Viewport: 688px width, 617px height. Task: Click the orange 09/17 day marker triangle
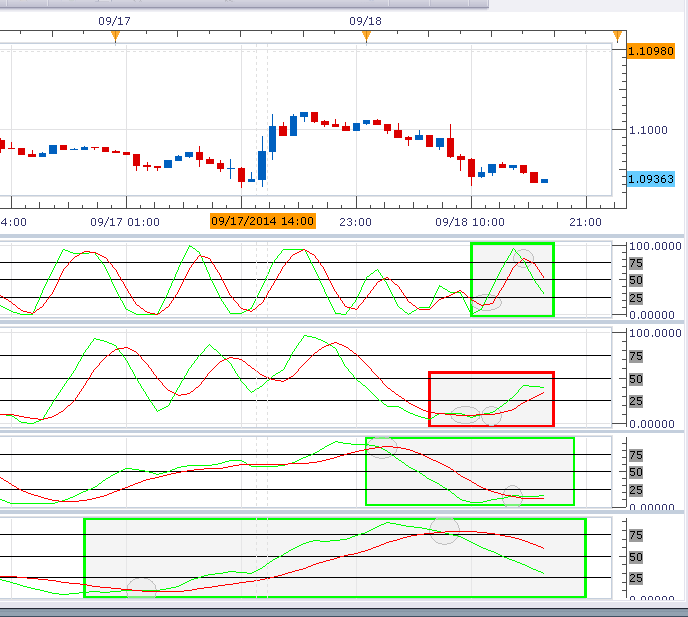(x=115, y=36)
